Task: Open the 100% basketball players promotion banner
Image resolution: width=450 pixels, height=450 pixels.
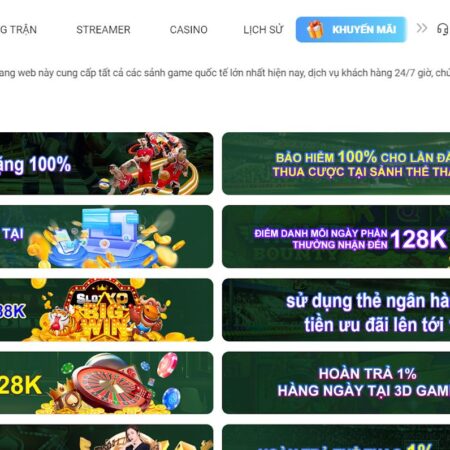Action: pyautogui.click(x=106, y=163)
